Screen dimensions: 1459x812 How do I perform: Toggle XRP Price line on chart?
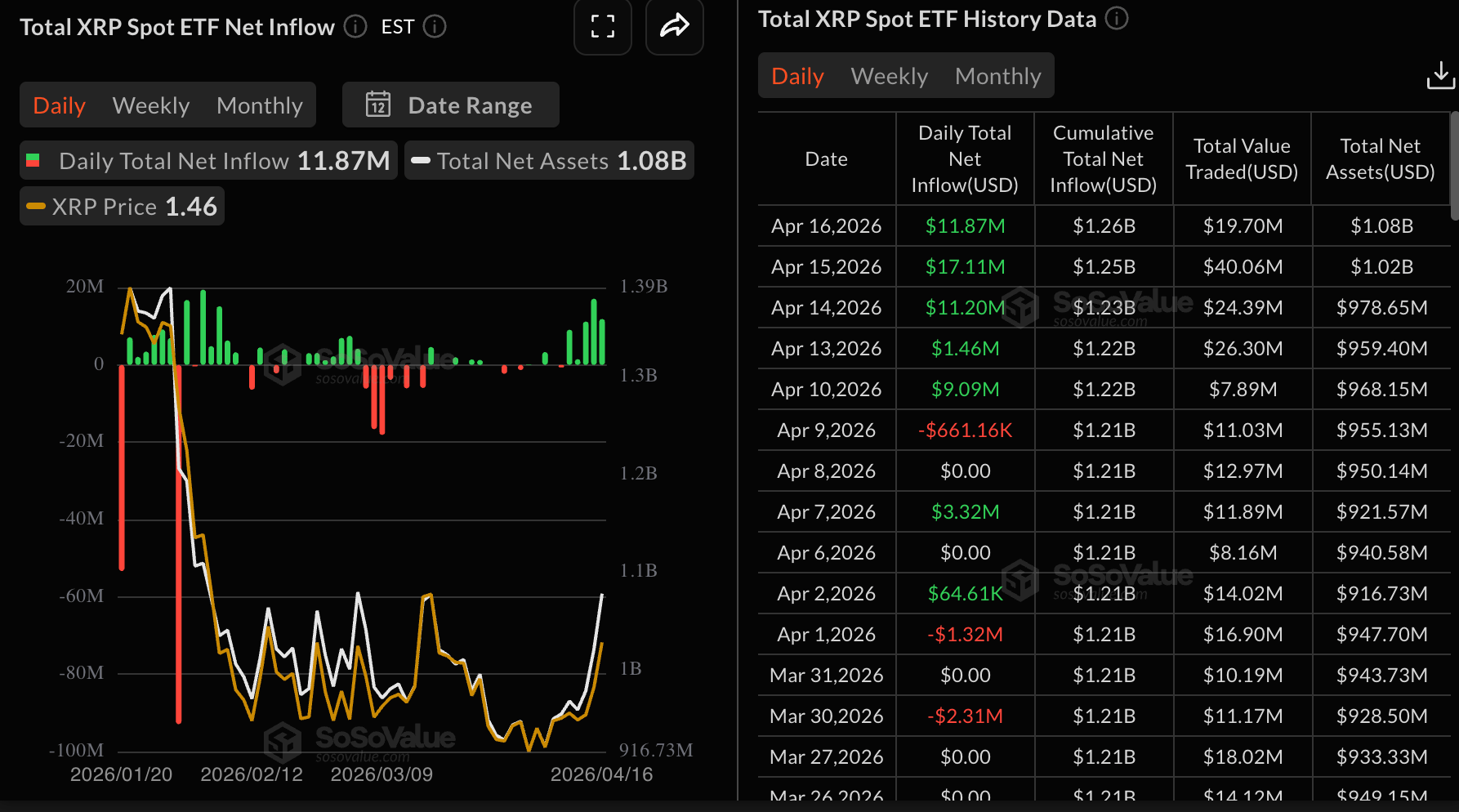[122, 207]
